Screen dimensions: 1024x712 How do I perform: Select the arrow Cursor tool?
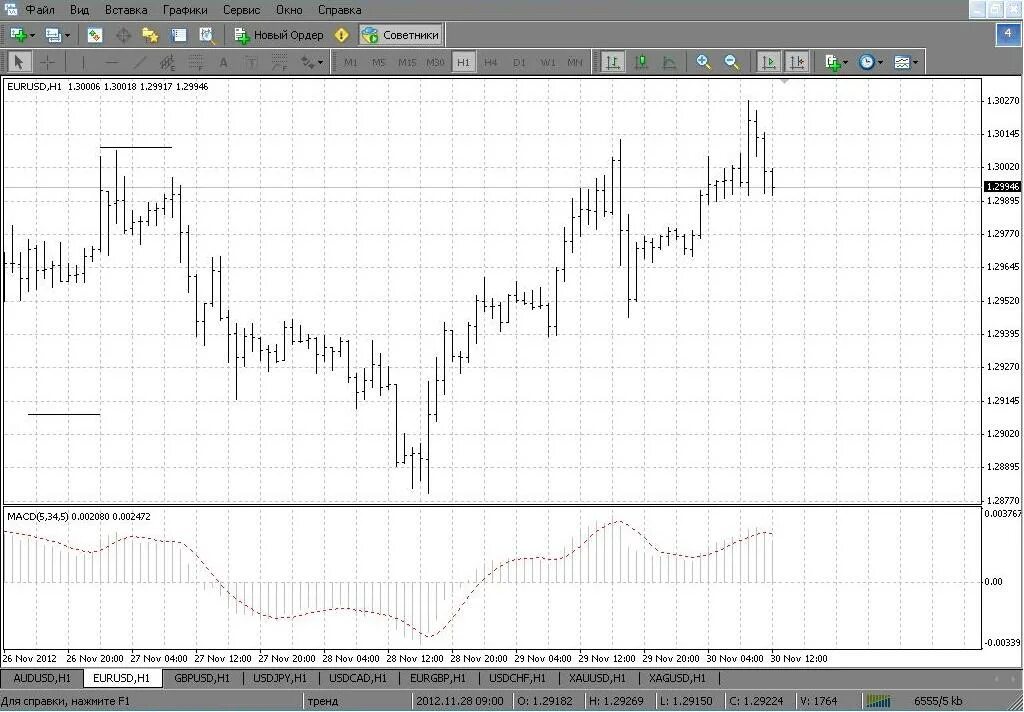(x=18, y=63)
